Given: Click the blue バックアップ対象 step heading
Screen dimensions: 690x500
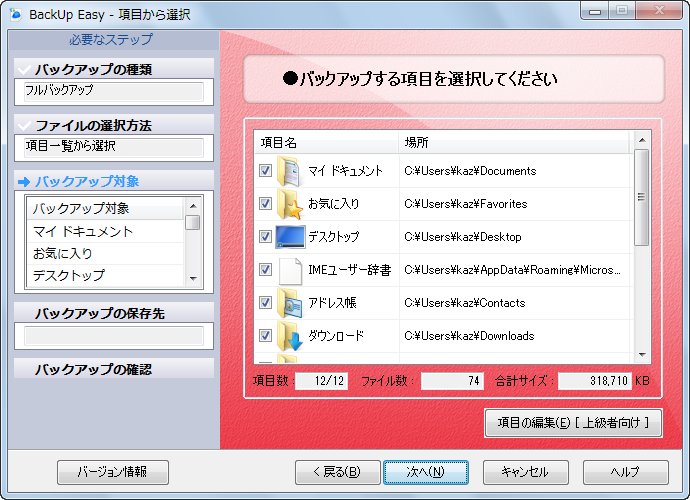Looking at the screenshot, I should (87, 181).
